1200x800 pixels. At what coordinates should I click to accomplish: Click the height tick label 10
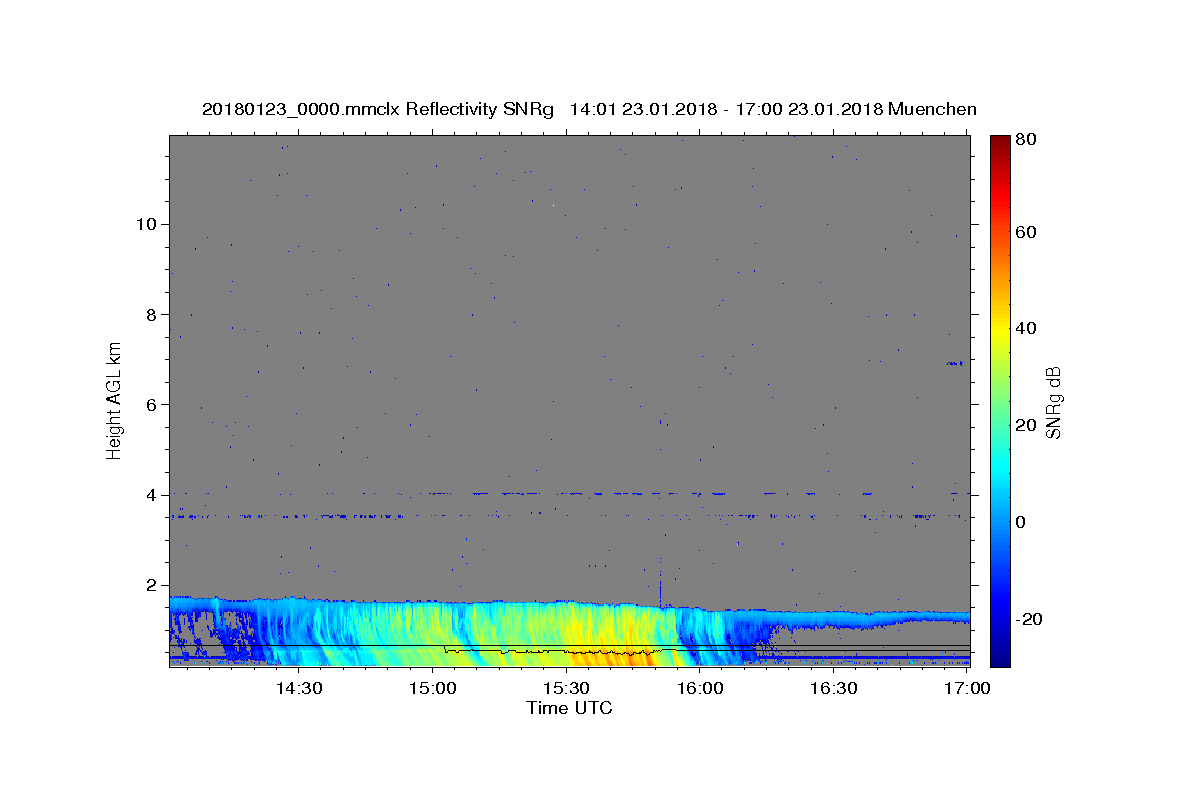[148, 224]
